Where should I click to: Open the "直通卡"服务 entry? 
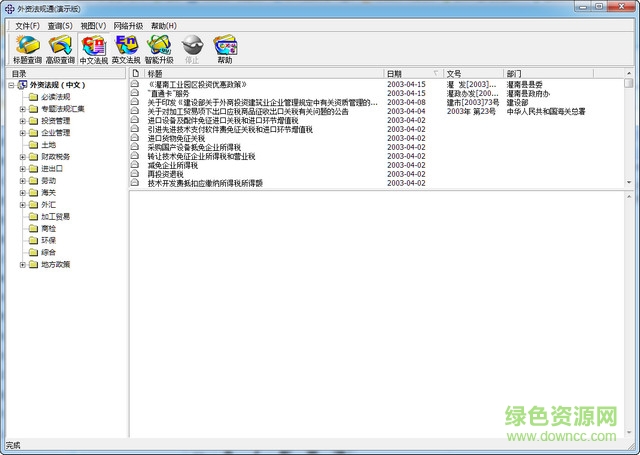coord(168,93)
